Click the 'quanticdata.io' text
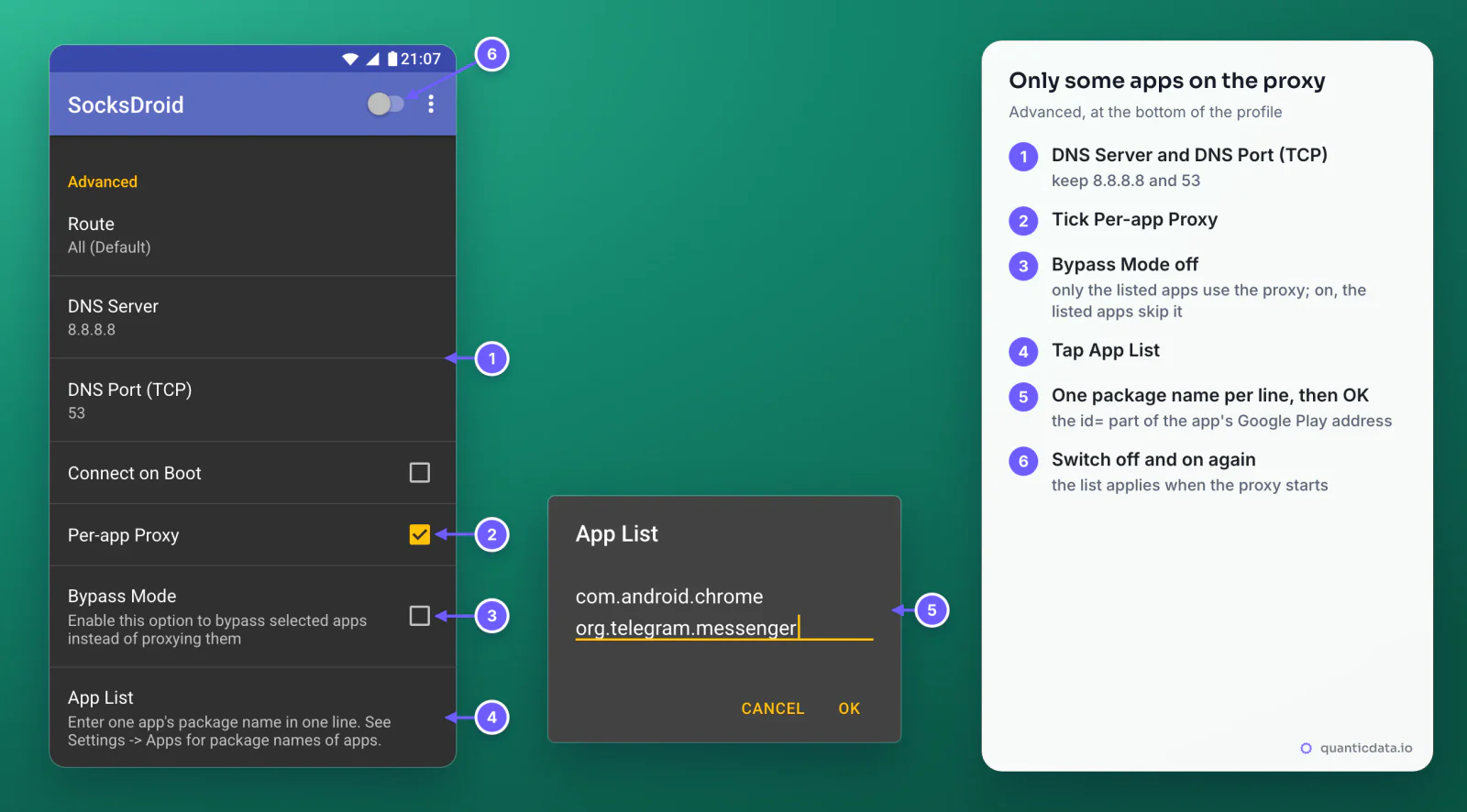The image size is (1467, 812). coord(1366,748)
